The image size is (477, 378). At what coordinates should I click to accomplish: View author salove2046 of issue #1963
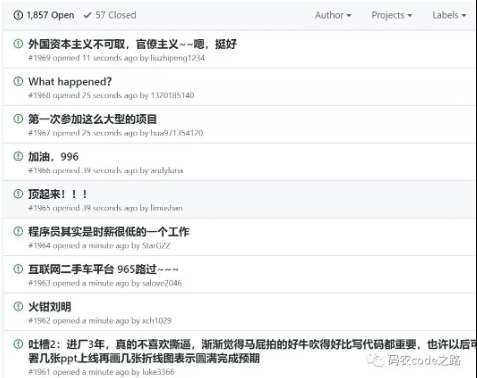pyautogui.click(x=162, y=283)
